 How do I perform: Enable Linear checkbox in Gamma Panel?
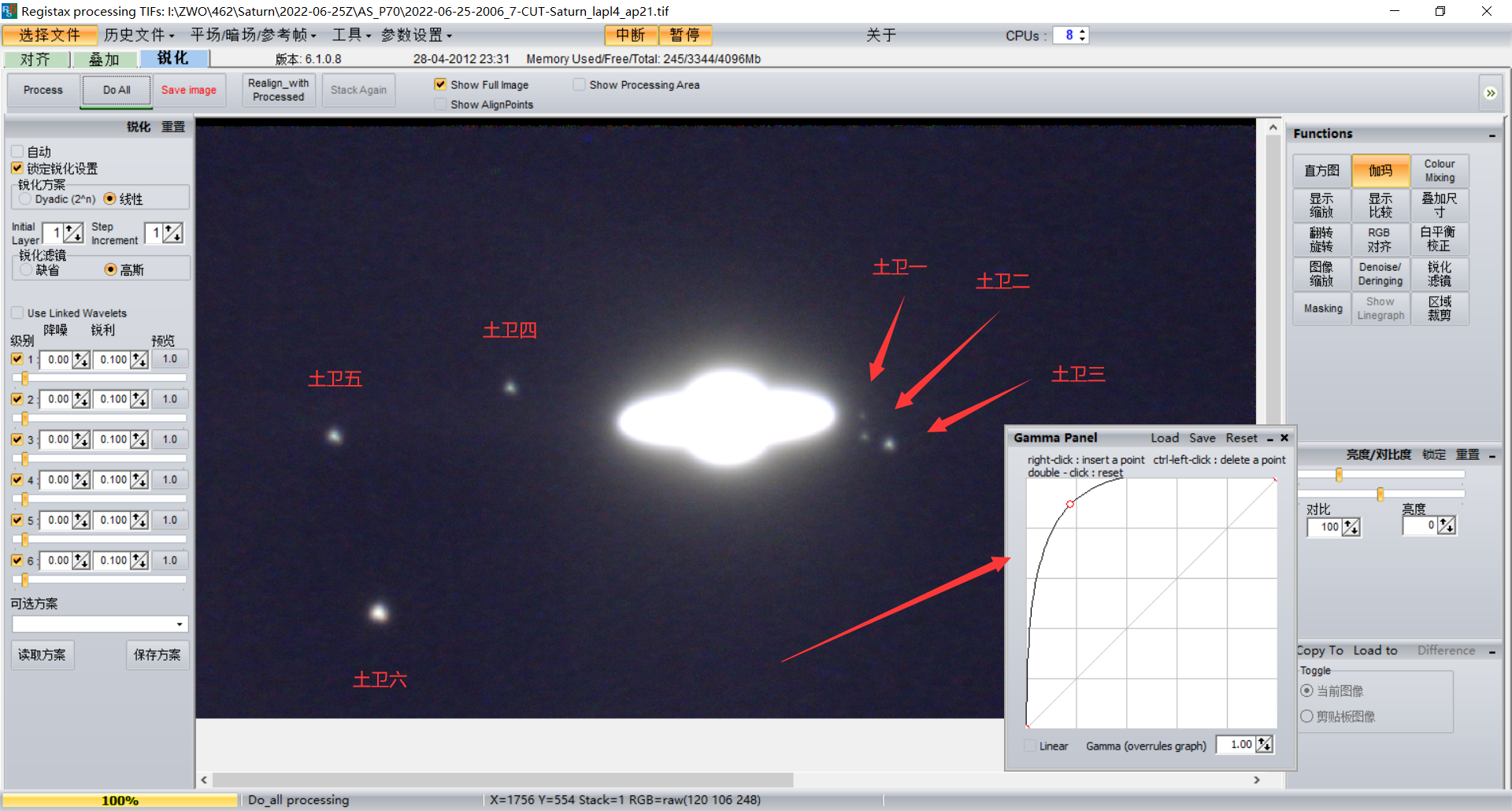(x=1030, y=746)
